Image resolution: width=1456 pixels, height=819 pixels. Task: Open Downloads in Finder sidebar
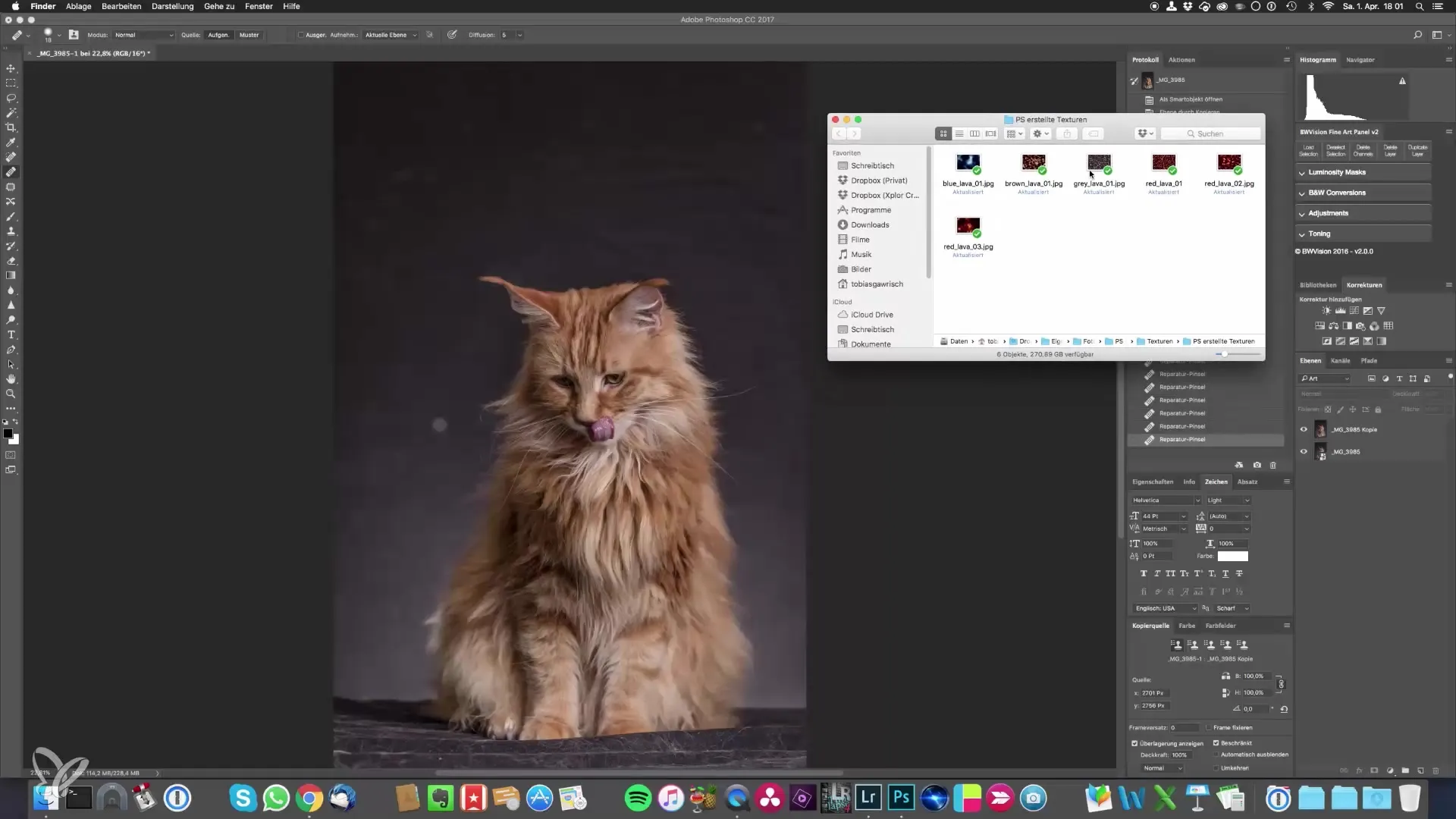pyautogui.click(x=870, y=224)
